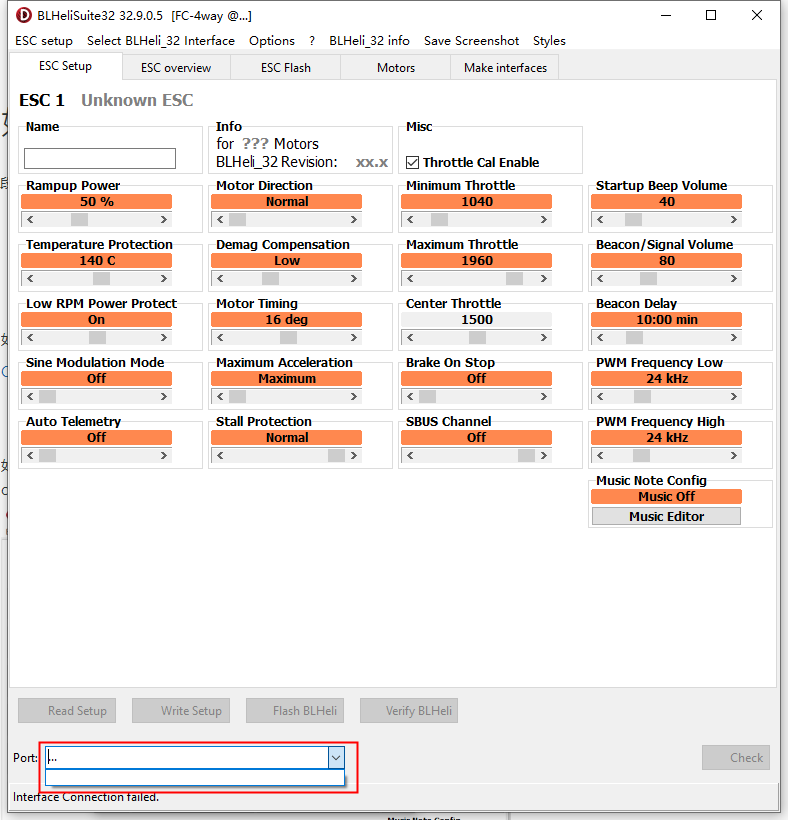Increase Demag Compensation right arrow
This screenshot has width=788, height=820.
354,279
